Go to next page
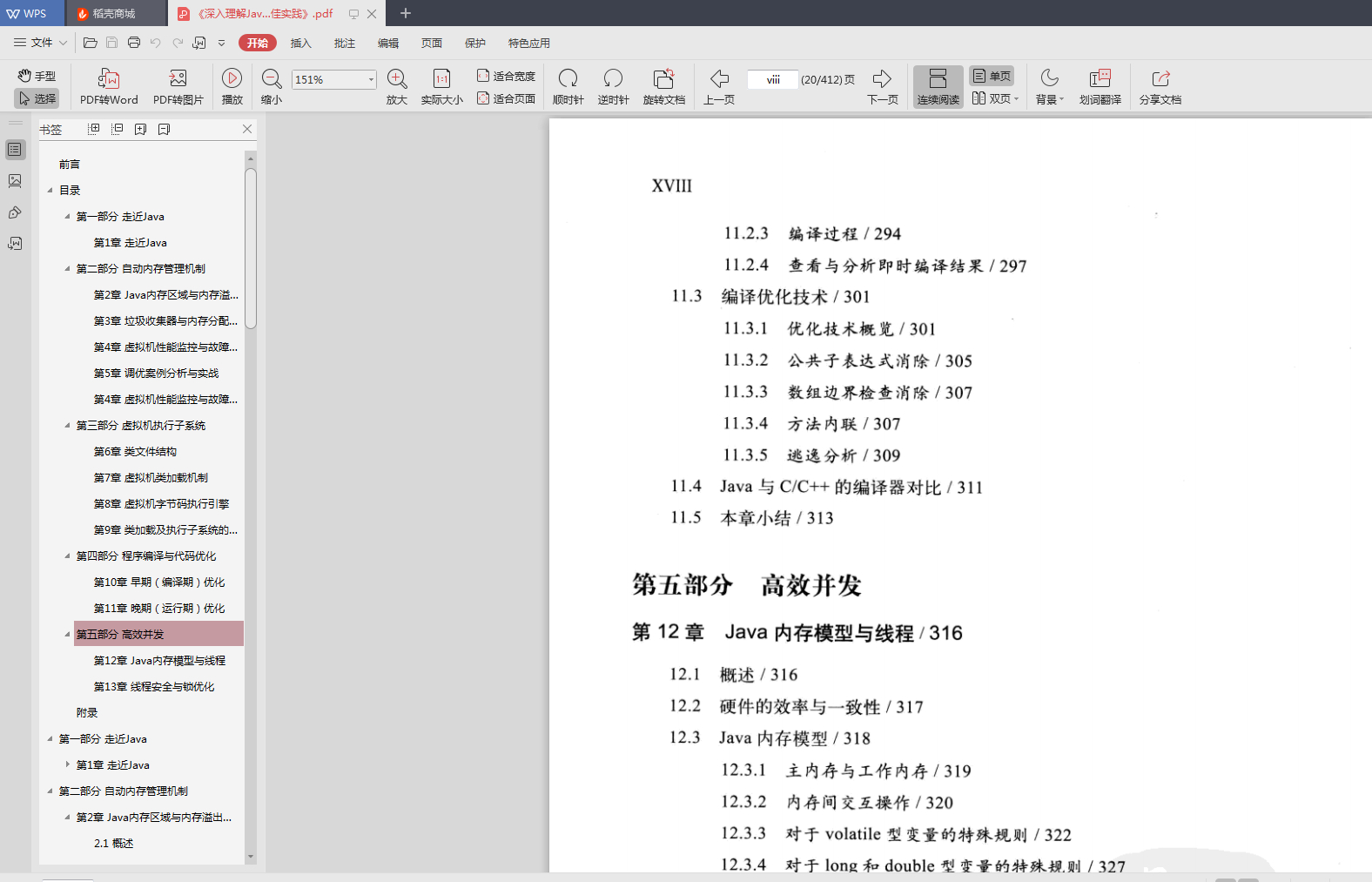Image resolution: width=1372 pixels, height=882 pixels. click(882, 87)
